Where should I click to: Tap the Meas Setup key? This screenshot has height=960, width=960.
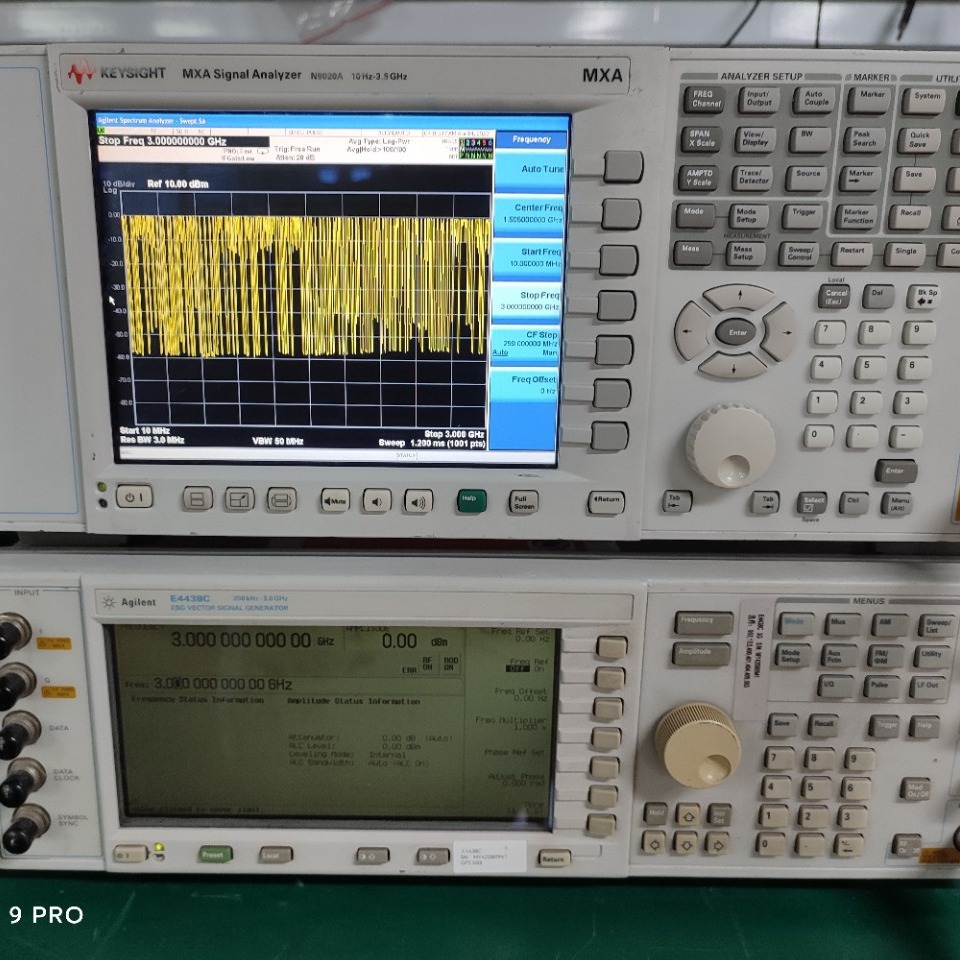[744, 253]
